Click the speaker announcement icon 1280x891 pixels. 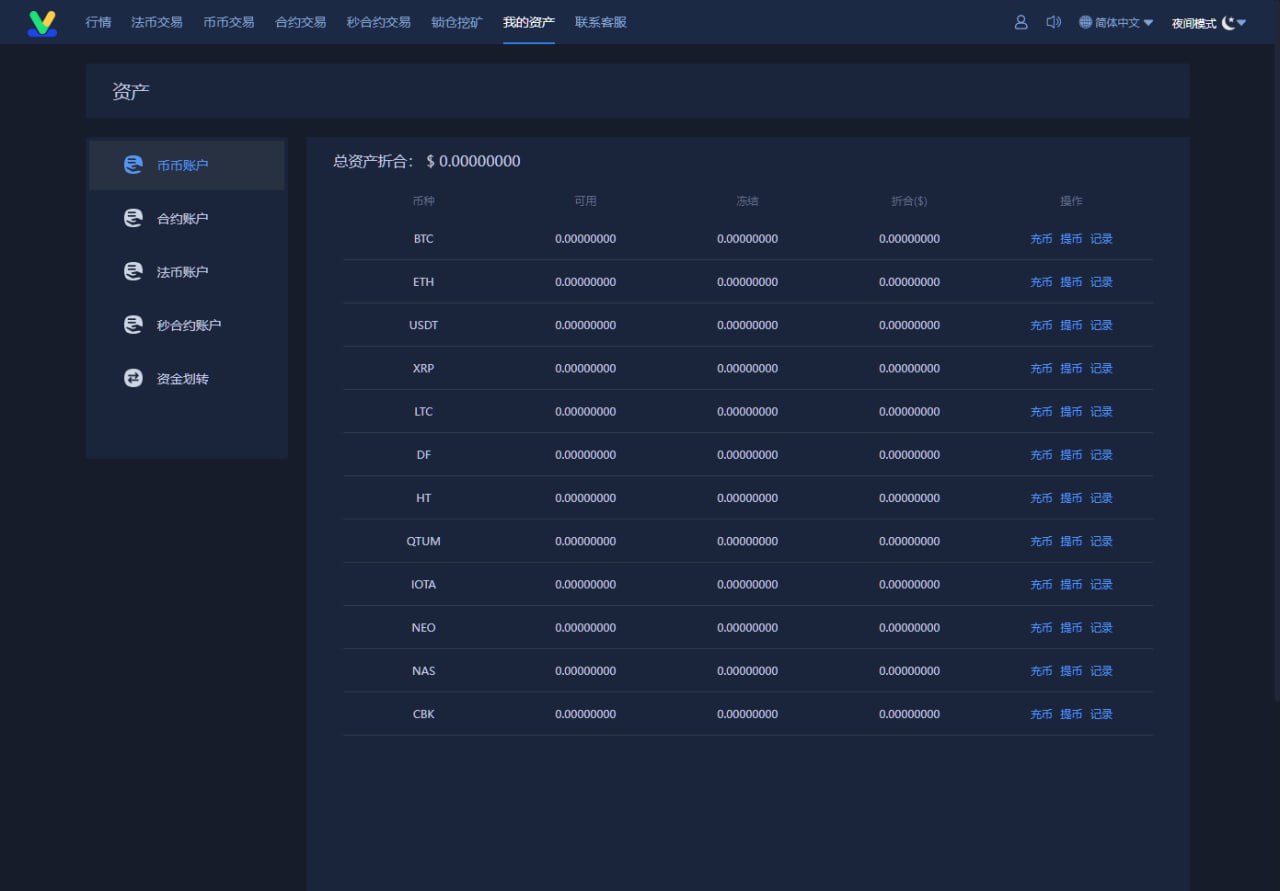point(1053,22)
